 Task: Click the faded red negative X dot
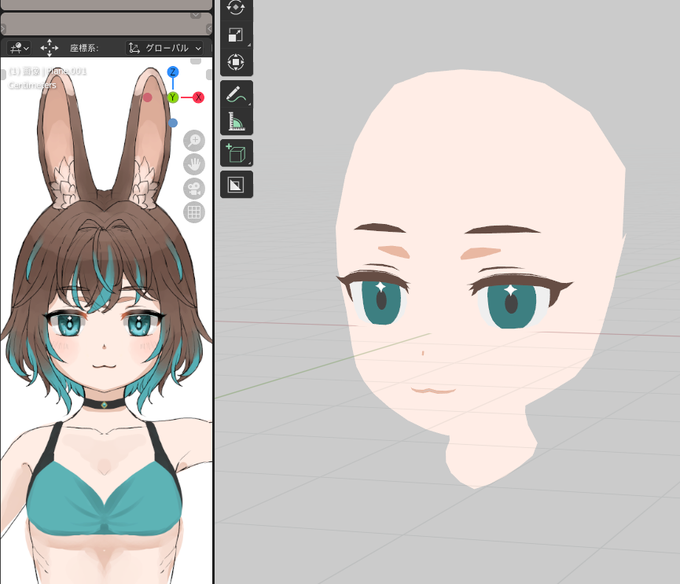pos(147,98)
